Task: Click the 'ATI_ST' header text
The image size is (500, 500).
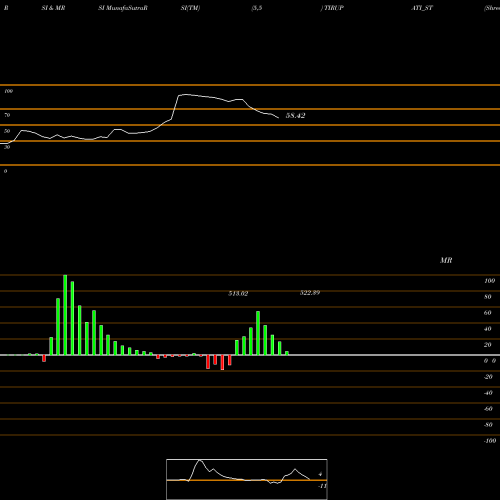Action: tap(422, 8)
